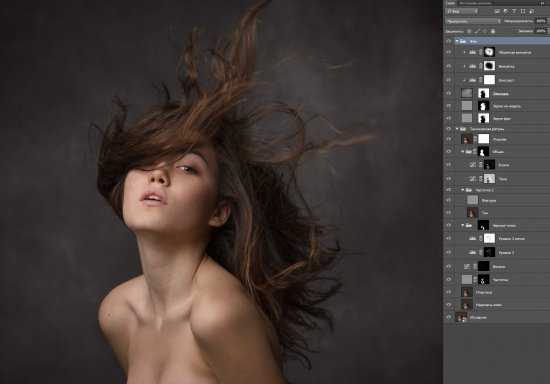The height and width of the screenshot is (384, 550).
Task: Select the light noisy mask thumbnail
Action: (x=489, y=178)
